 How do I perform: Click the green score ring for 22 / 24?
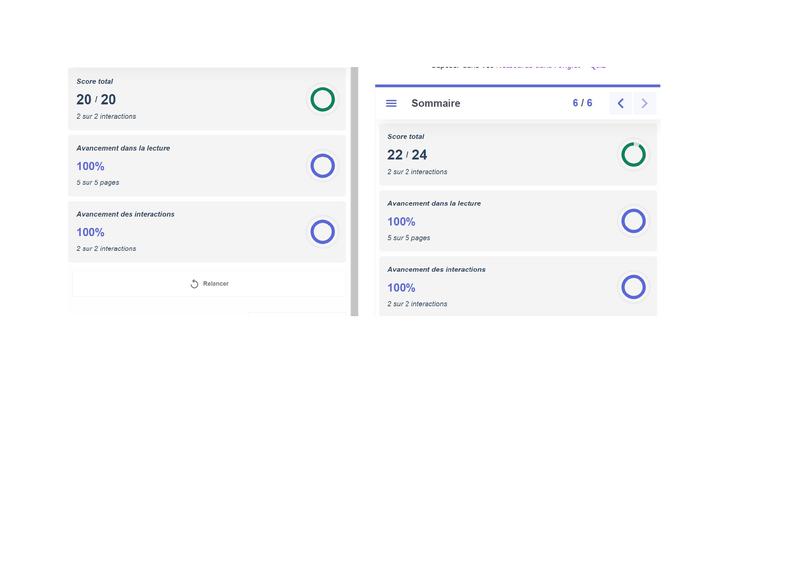point(633,154)
